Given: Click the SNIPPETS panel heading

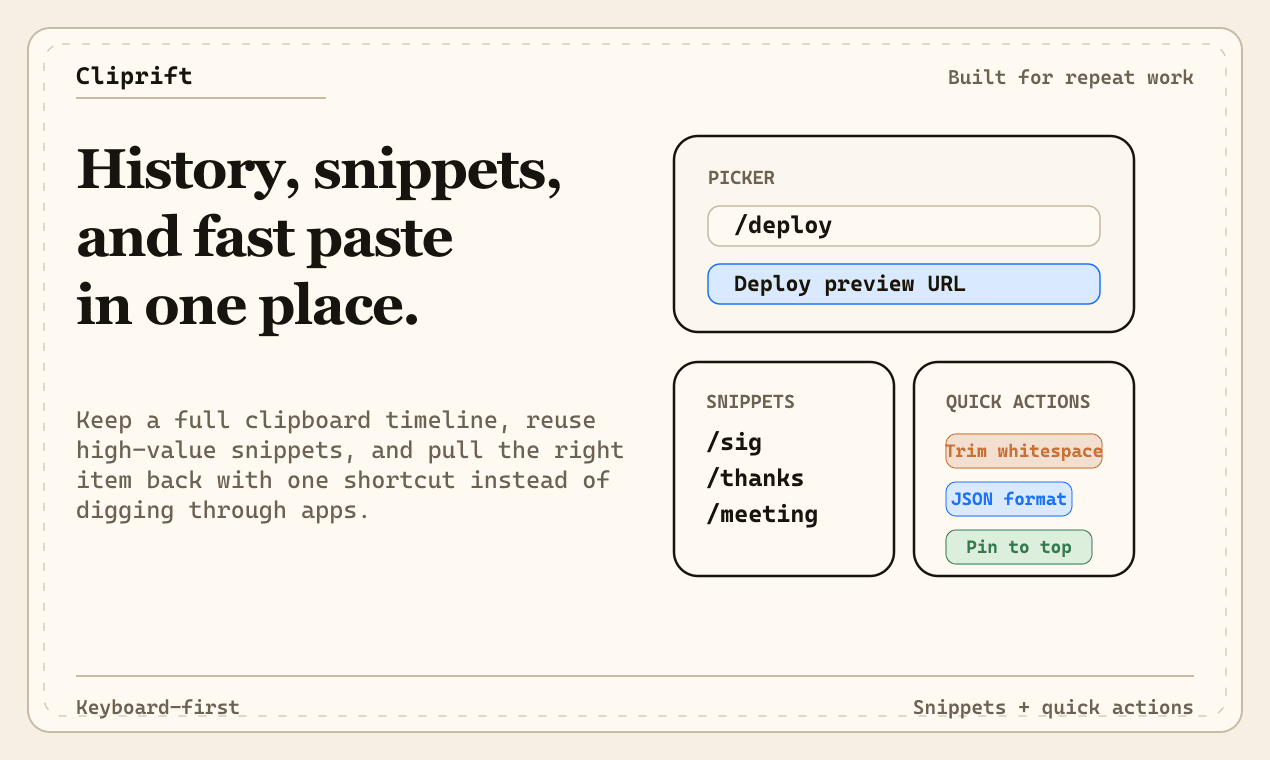Looking at the screenshot, I should coord(750,402).
